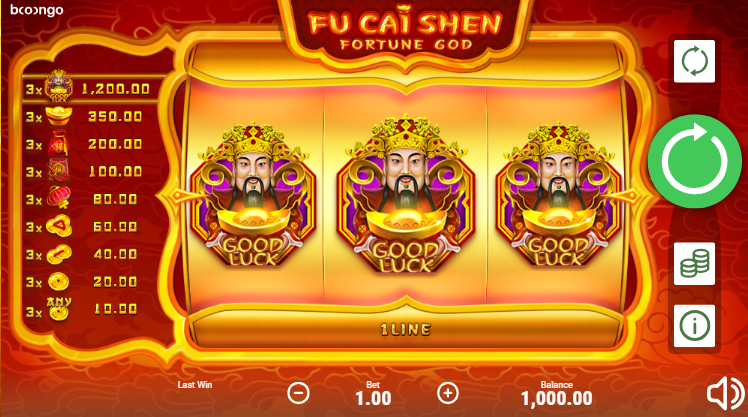The height and width of the screenshot is (417, 748).
Task: Click the left reel Fortune God symbol
Action: (x=253, y=195)
